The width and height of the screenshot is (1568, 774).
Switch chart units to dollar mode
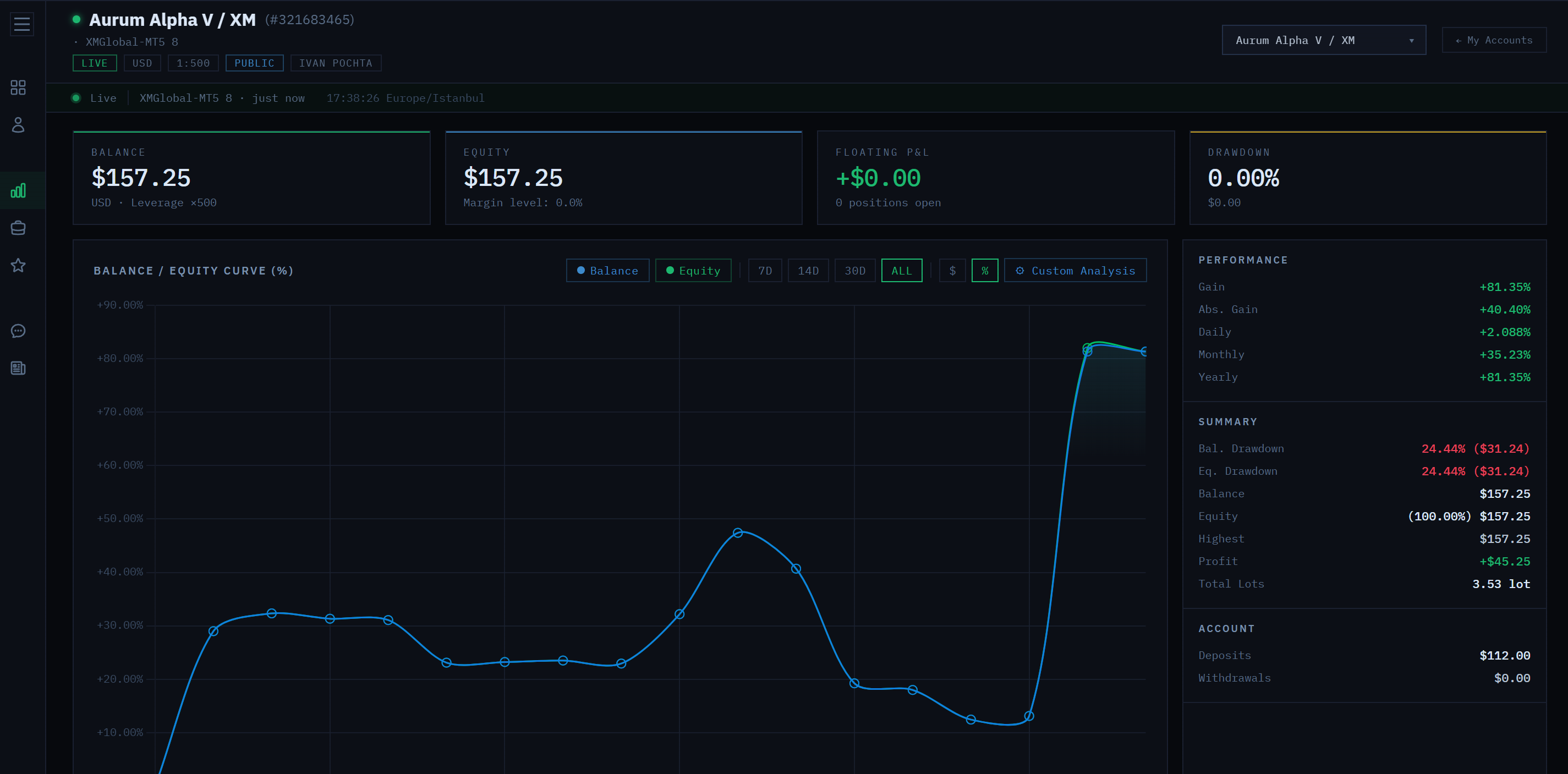click(x=952, y=271)
